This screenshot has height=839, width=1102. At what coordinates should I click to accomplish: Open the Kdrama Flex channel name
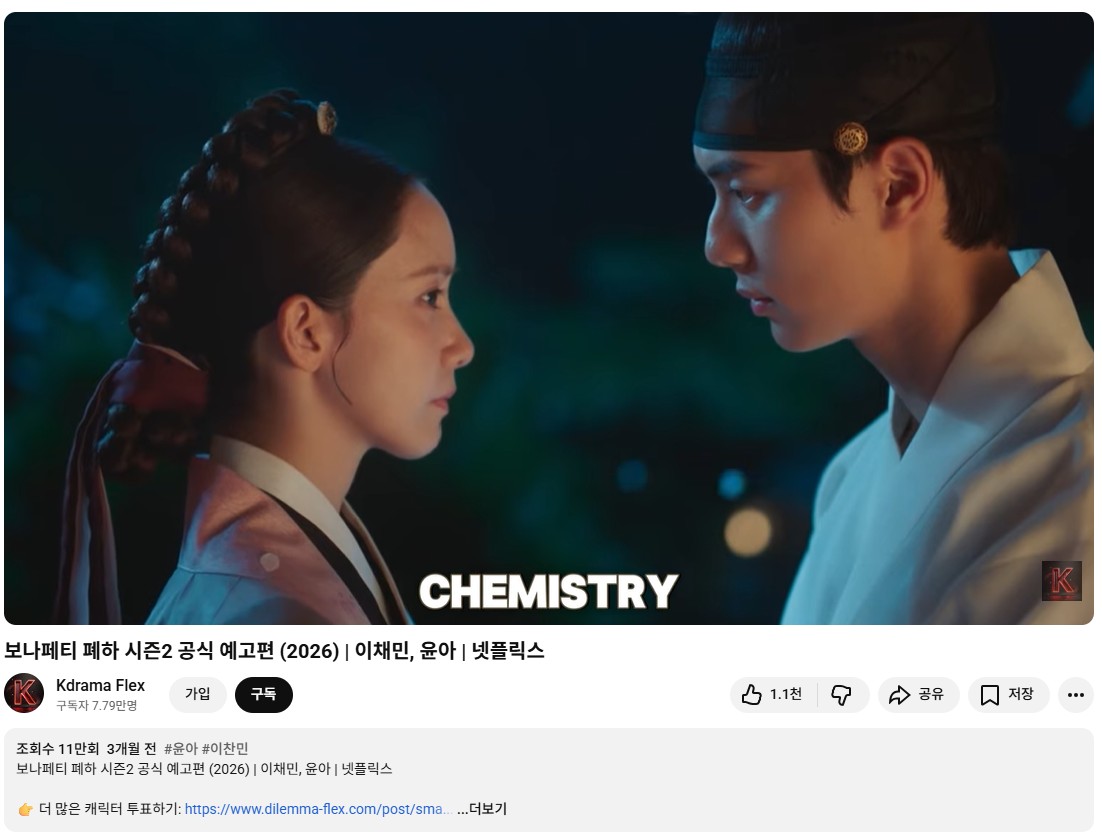(x=101, y=685)
